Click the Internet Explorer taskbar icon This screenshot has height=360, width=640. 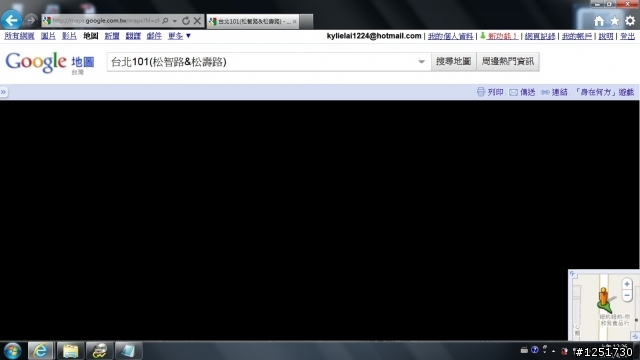click(x=40, y=351)
